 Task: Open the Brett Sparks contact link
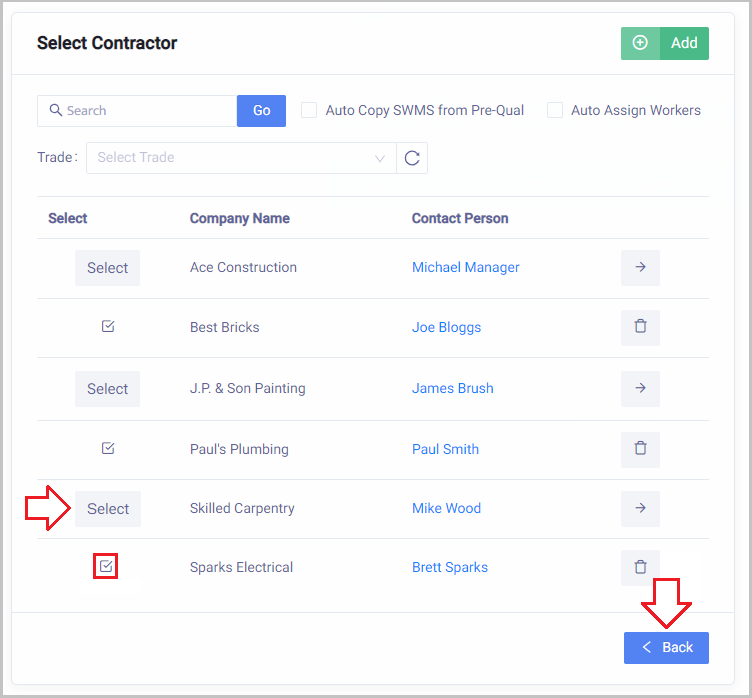450,567
